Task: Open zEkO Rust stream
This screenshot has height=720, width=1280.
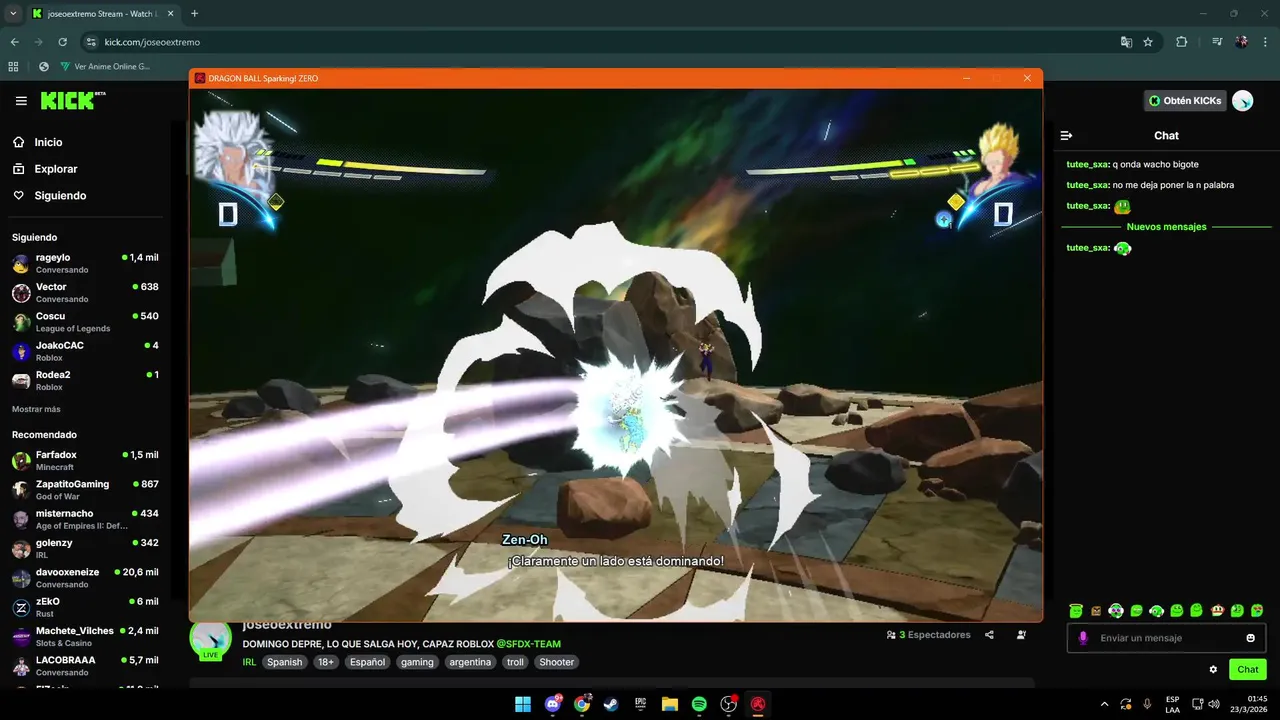Action: point(85,607)
